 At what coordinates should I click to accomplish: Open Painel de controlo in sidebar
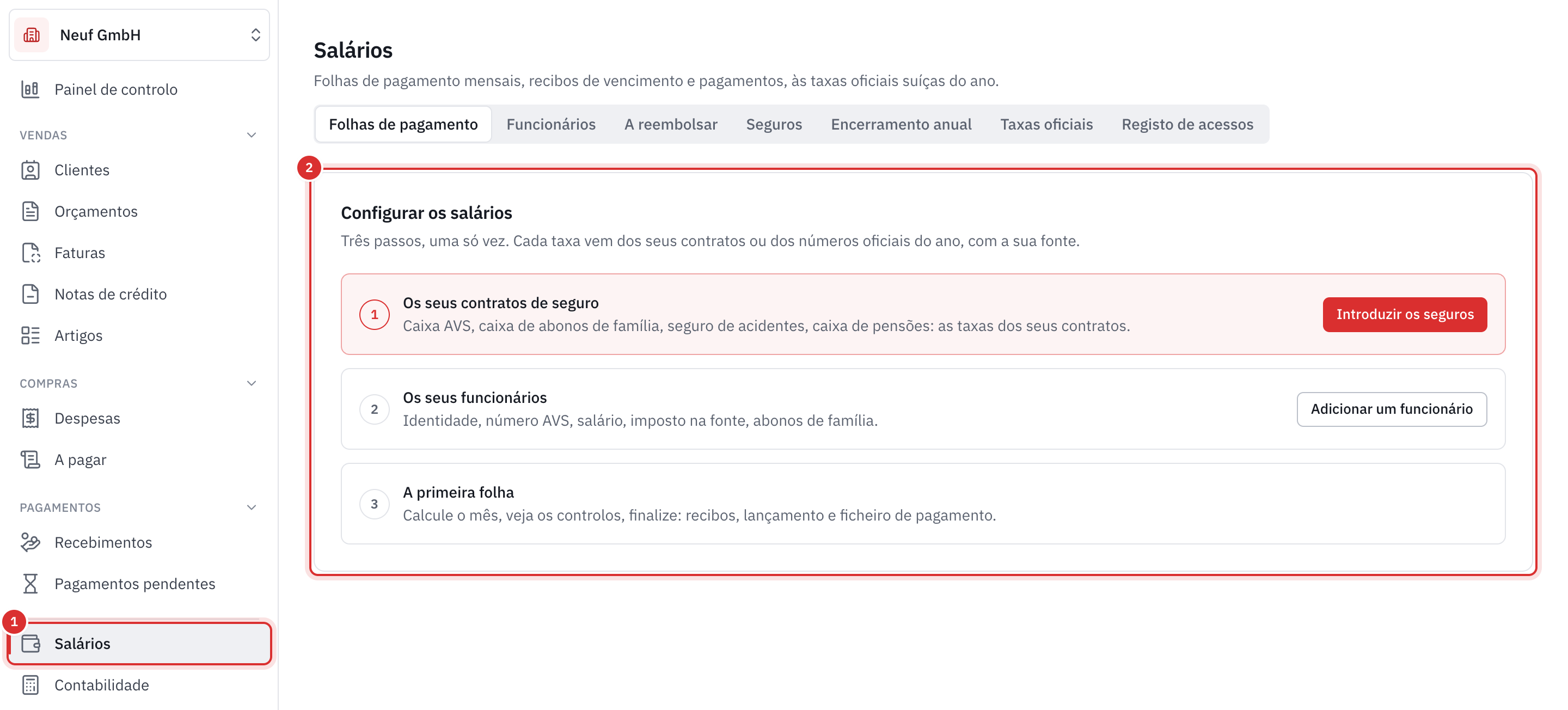coord(115,89)
